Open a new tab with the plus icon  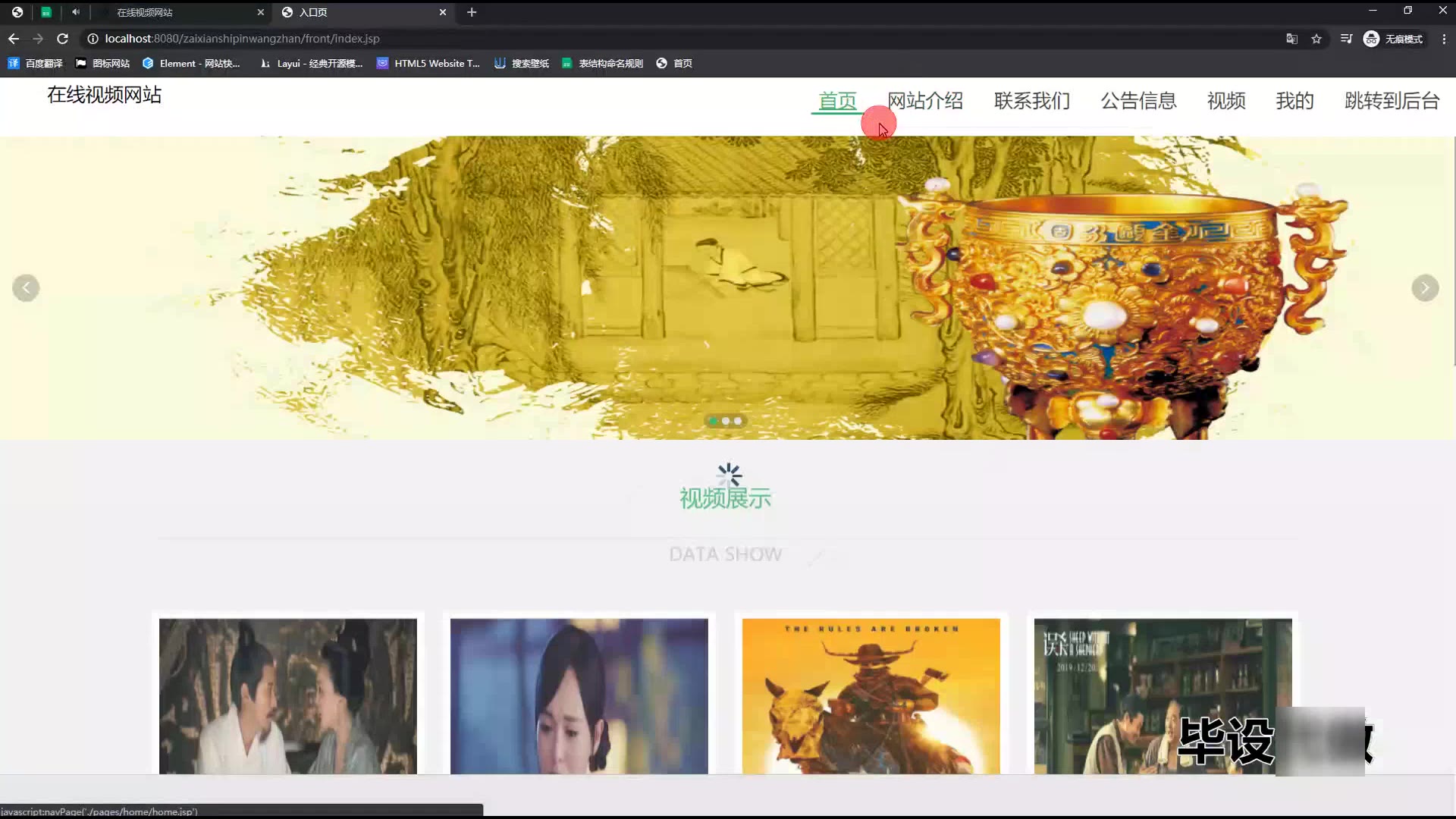pos(472,12)
